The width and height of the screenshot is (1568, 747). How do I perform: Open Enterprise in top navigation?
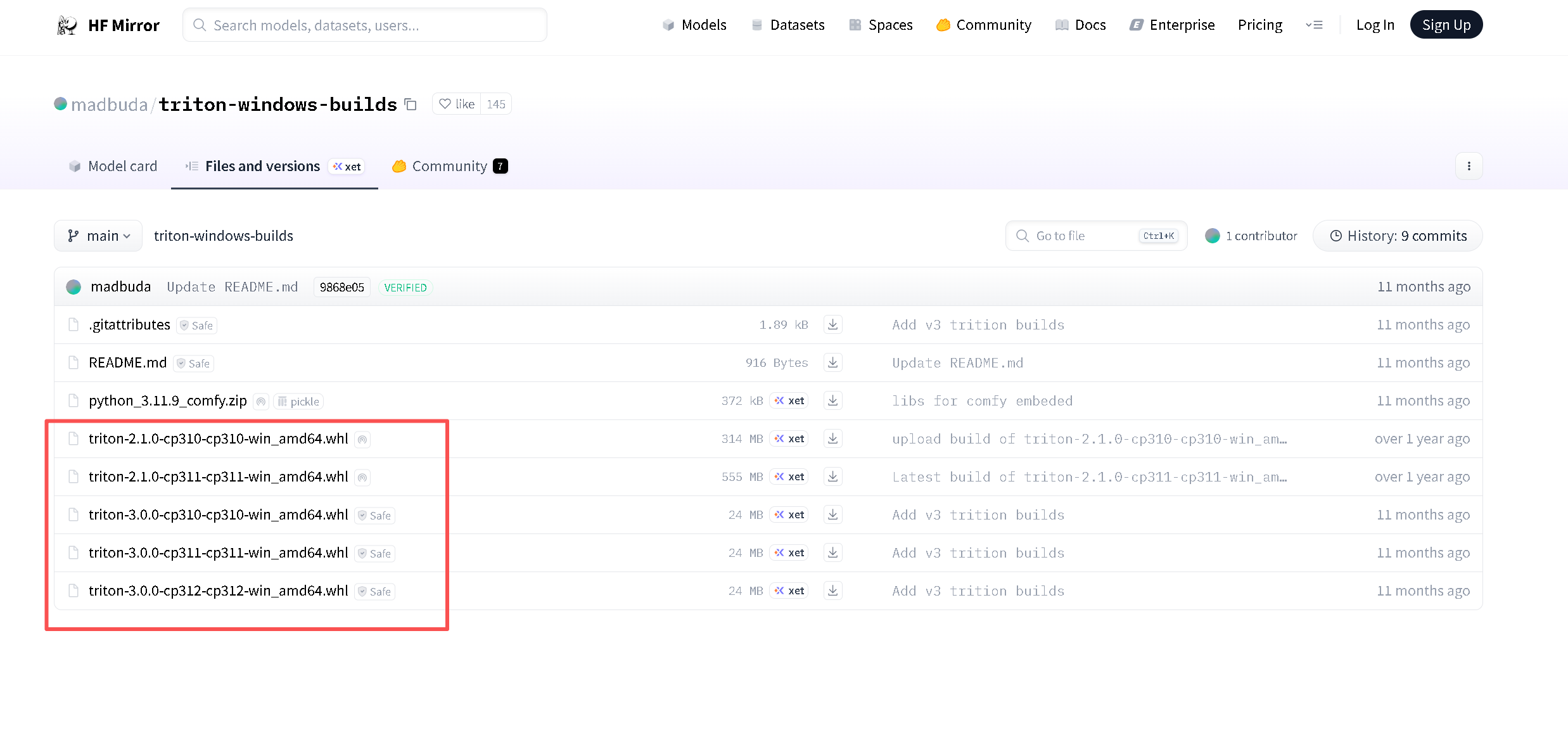(x=1172, y=25)
